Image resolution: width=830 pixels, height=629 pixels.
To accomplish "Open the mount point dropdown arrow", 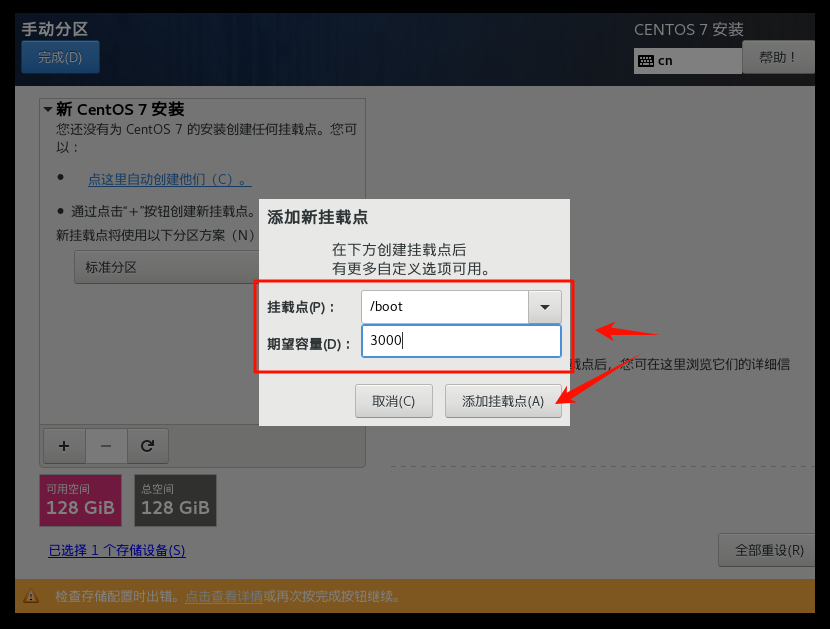I will click(544, 307).
